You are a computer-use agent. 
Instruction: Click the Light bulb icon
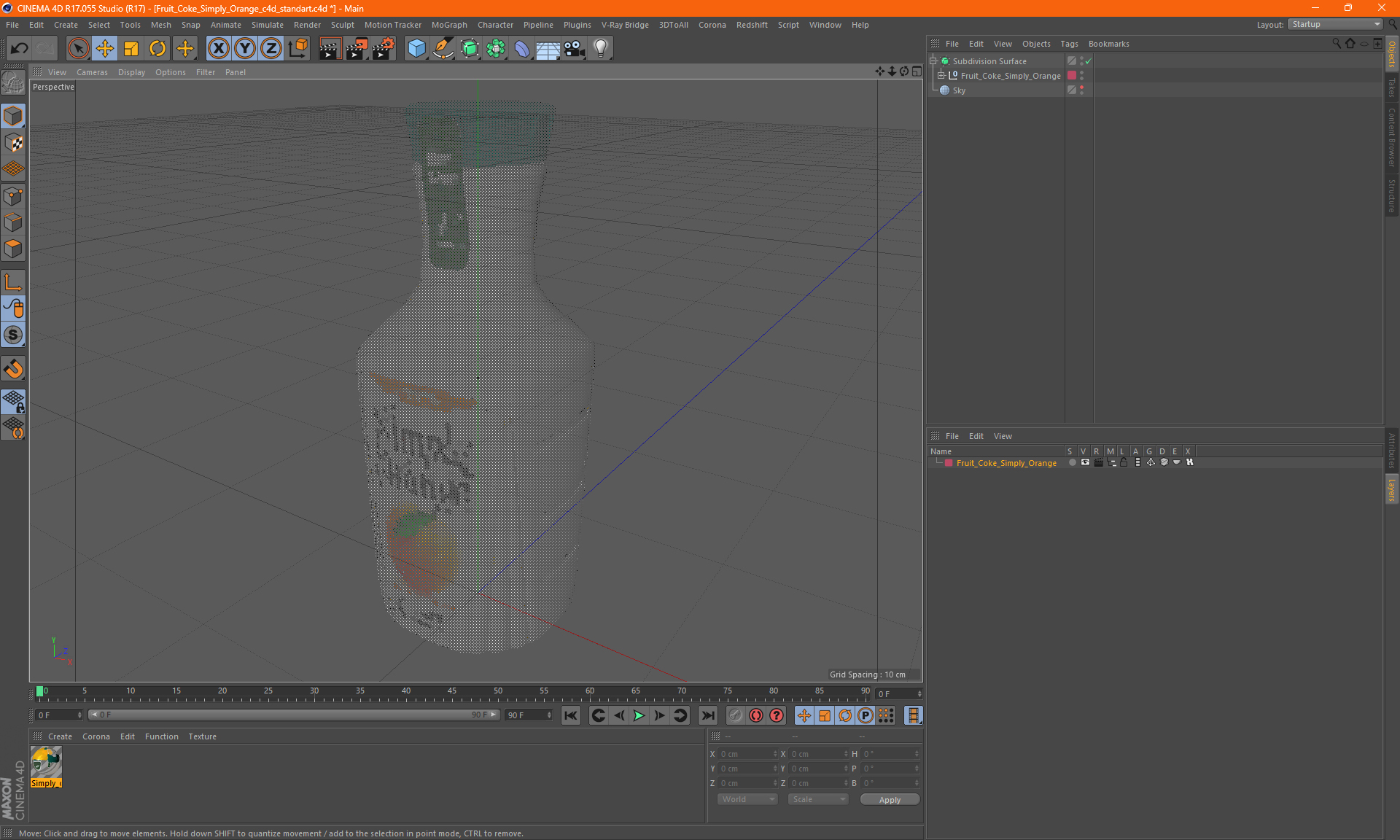[x=601, y=49]
